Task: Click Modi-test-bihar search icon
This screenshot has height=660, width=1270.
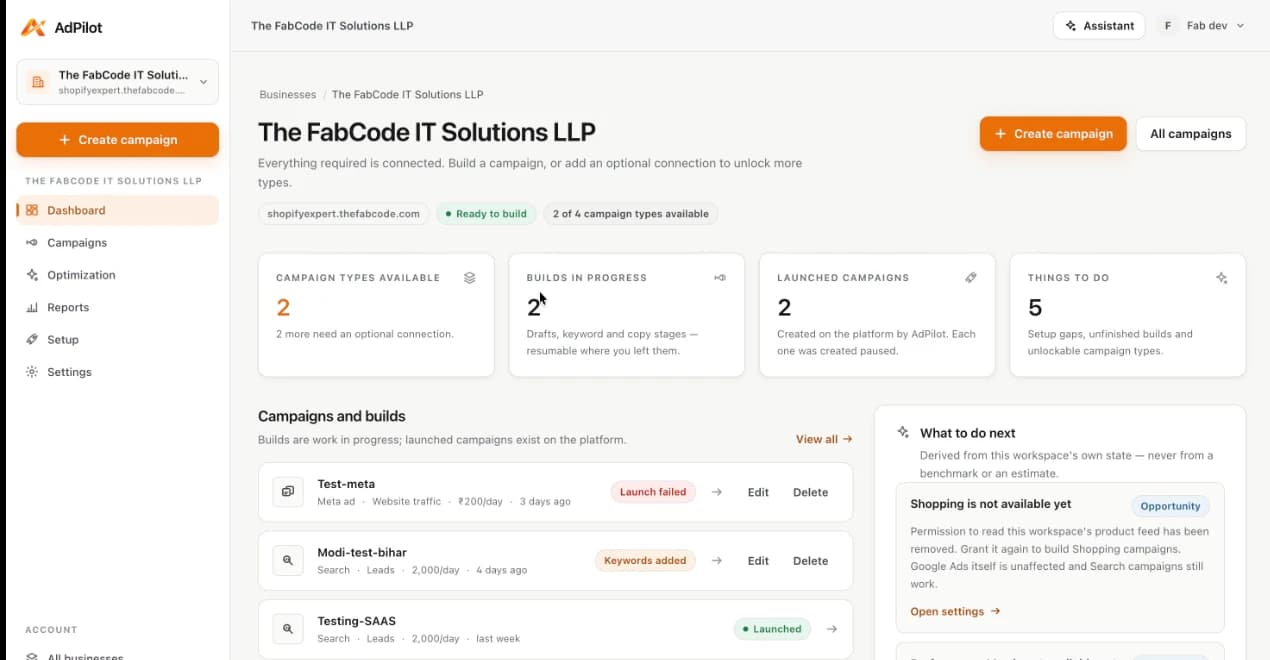Action: click(288, 561)
